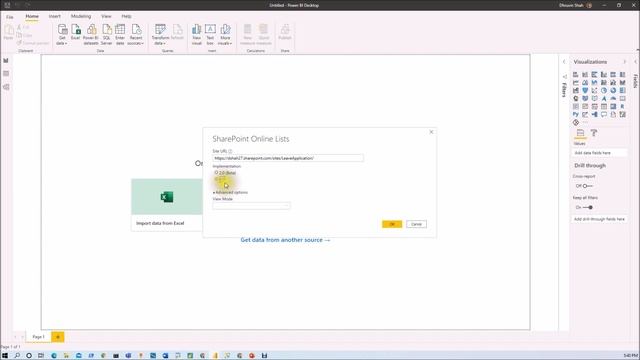Switch to Data view in left sidebar
This screenshot has width=640, height=360.
pyautogui.click(x=6, y=73)
